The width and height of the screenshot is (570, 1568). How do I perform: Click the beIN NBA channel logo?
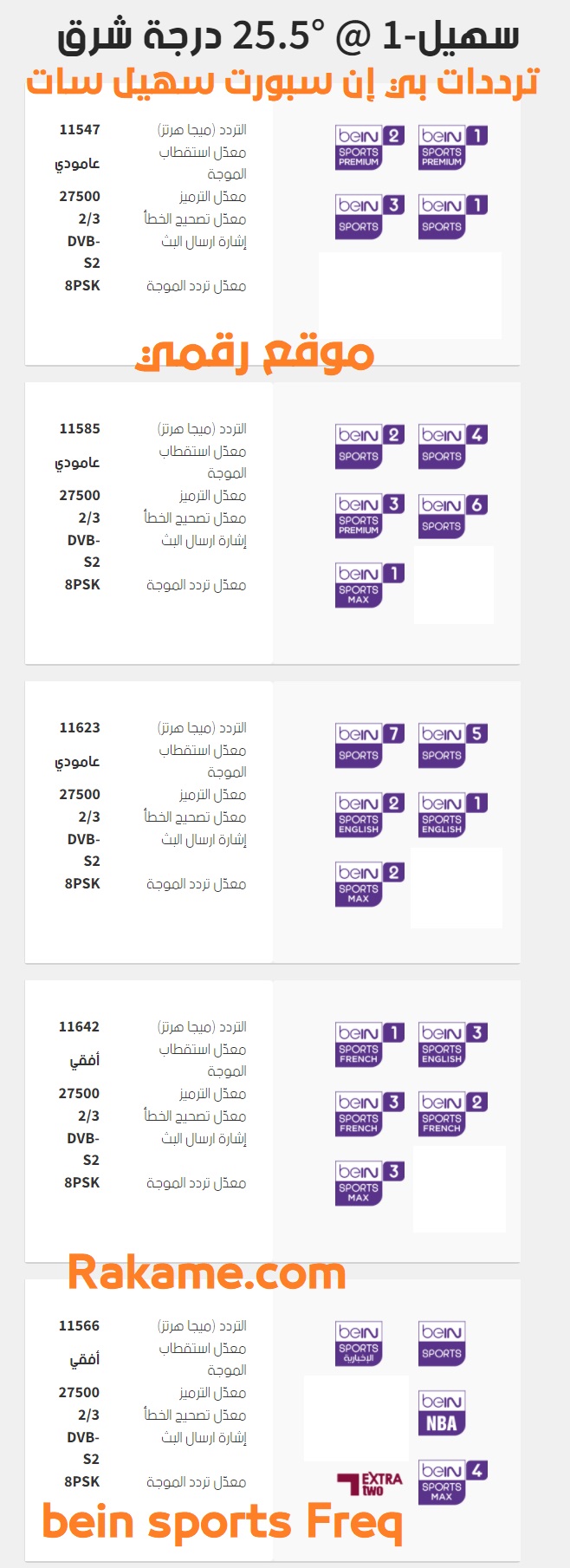pyautogui.click(x=442, y=1413)
